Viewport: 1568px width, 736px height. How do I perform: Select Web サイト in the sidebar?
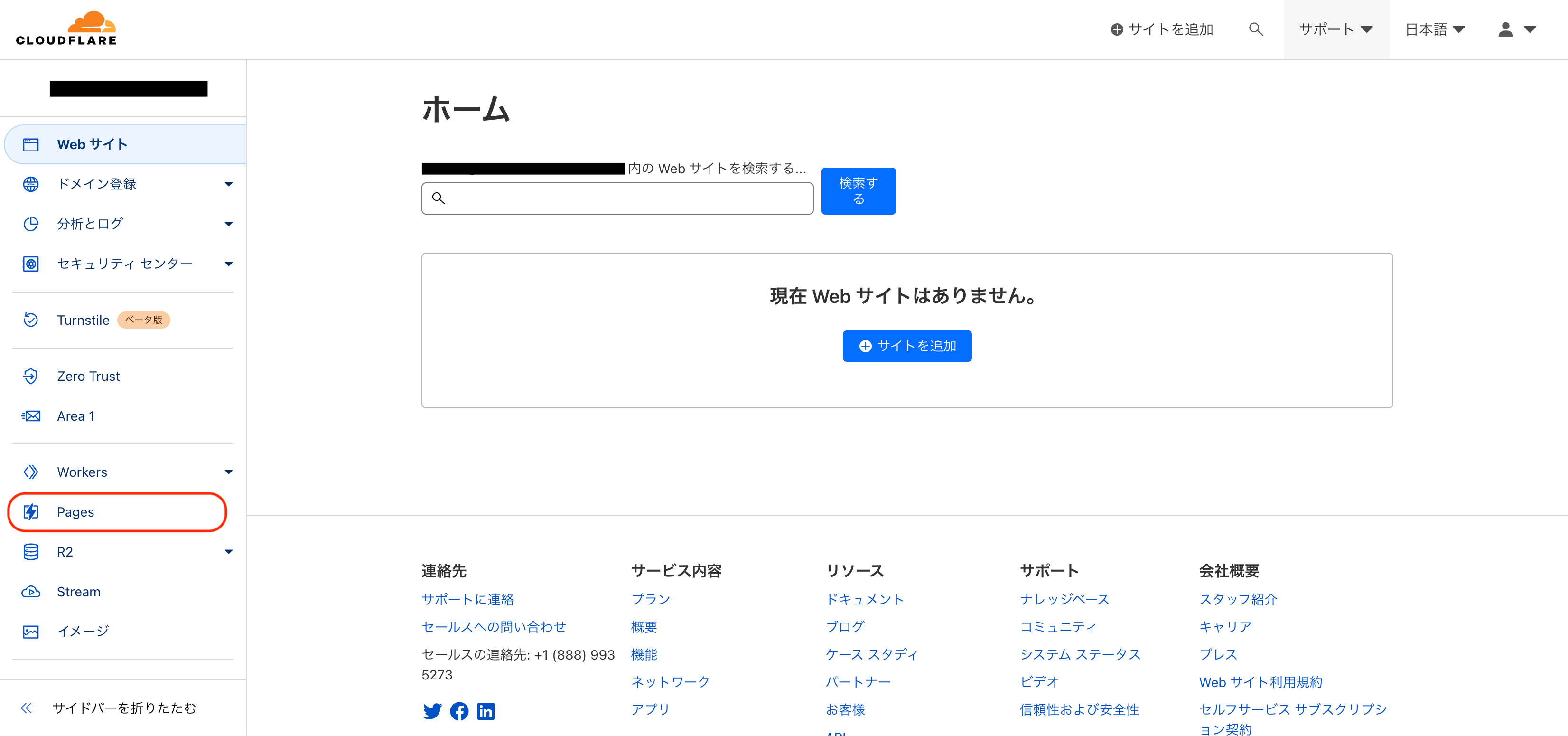point(92,144)
